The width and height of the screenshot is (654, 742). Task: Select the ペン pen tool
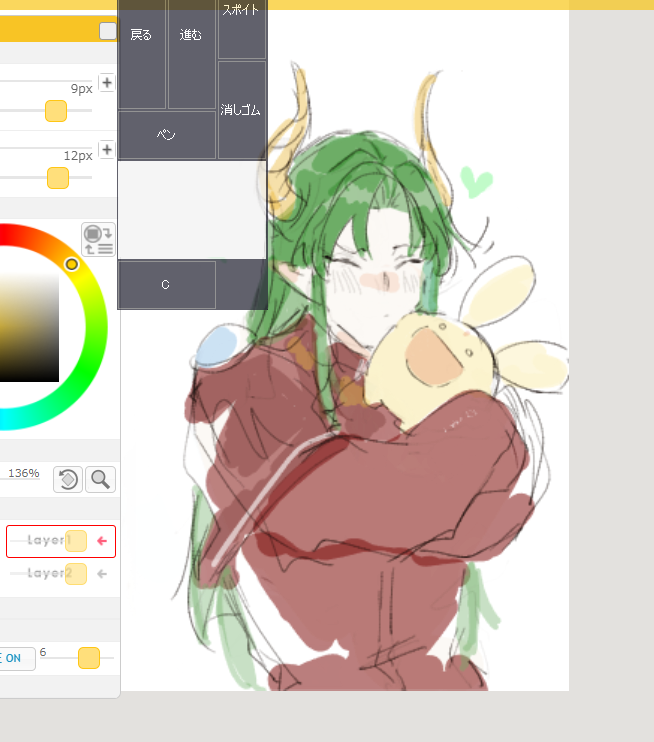pos(167,135)
